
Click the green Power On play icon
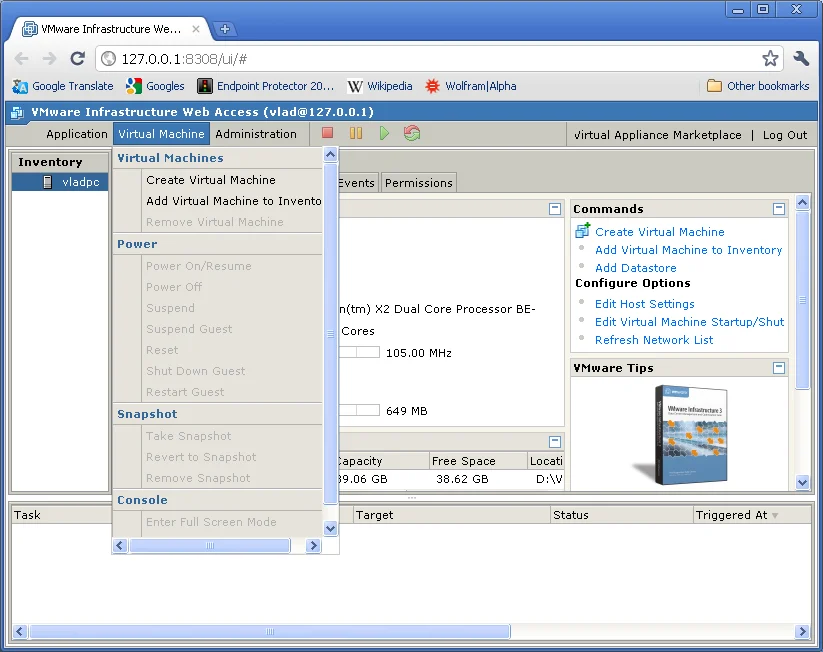click(x=384, y=133)
